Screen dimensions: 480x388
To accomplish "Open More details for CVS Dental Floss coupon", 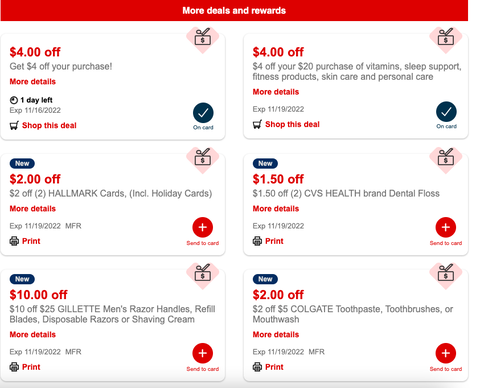I will tap(276, 209).
